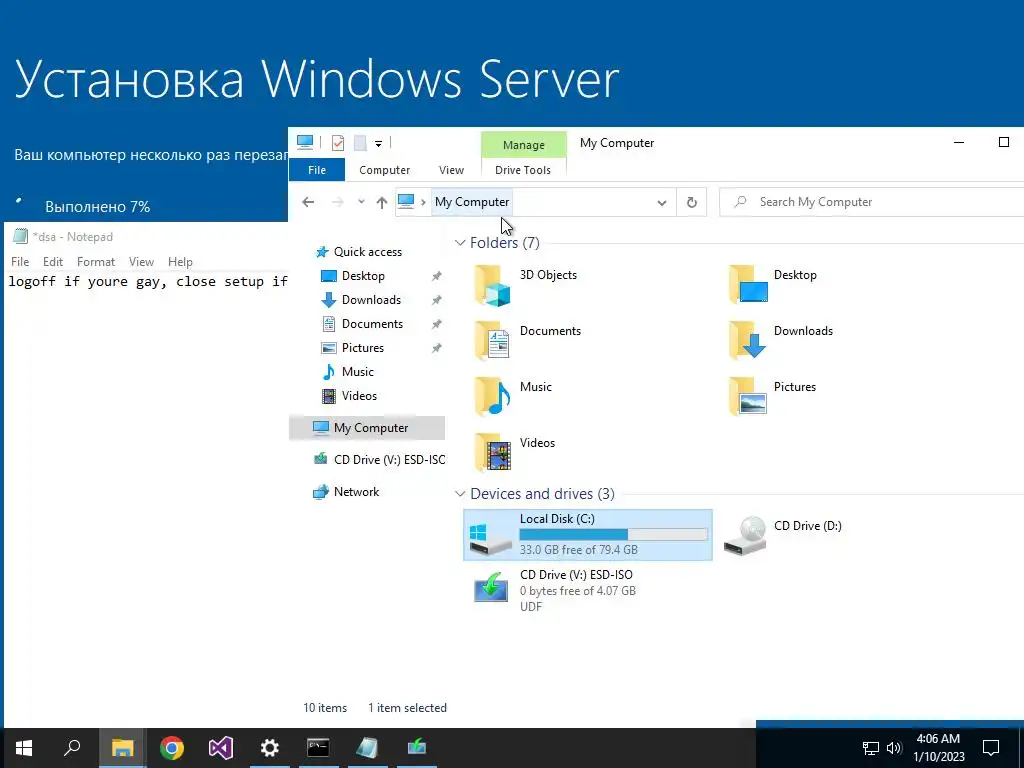This screenshot has width=1024, height=768.
Task: Collapse the Devices and drives (3) group
Action: click(x=460, y=494)
